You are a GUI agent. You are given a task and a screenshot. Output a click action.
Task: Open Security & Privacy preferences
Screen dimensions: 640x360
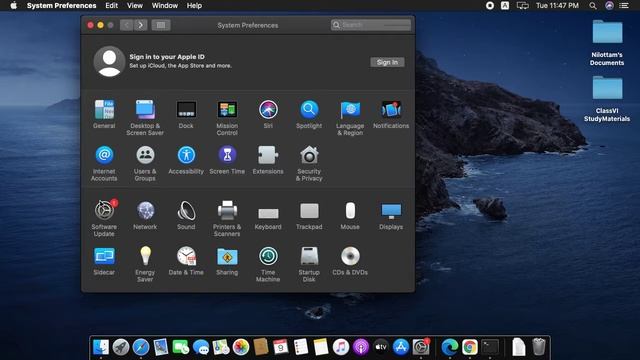click(x=309, y=163)
